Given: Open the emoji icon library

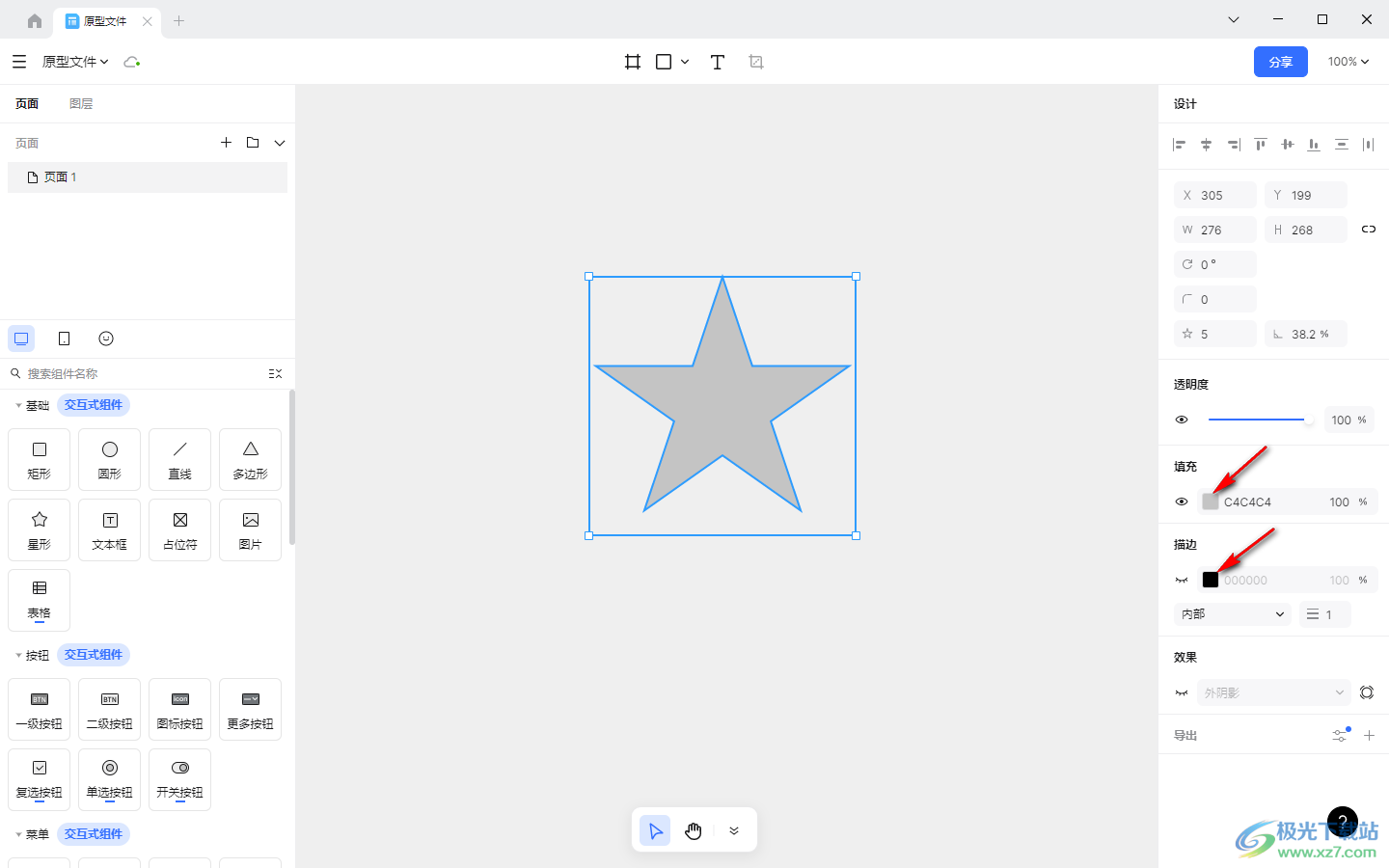Looking at the screenshot, I should (106, 339).
